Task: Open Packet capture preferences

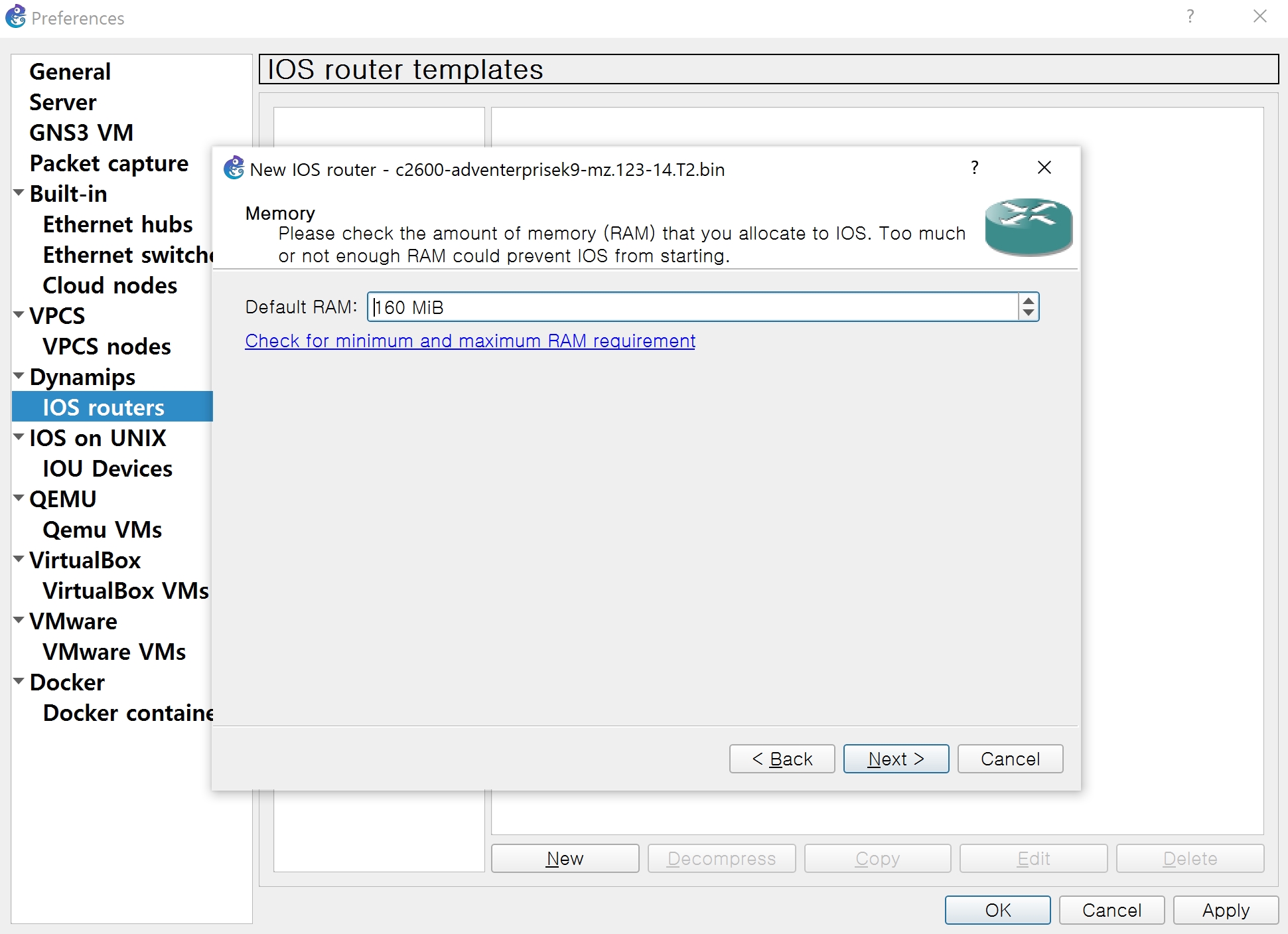Action: [x=109, y=163]
